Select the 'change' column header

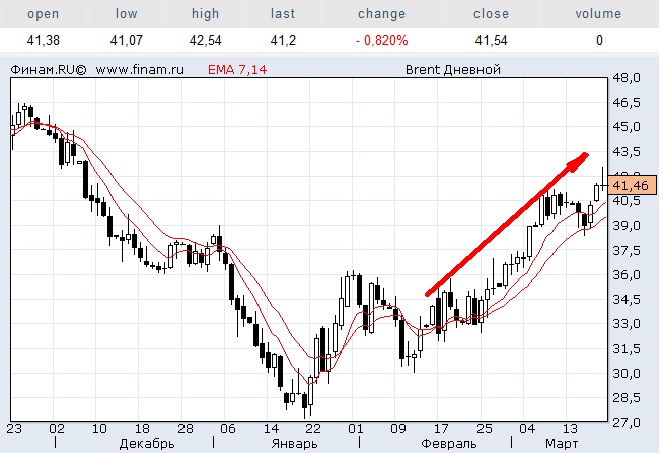click(381, 14)
